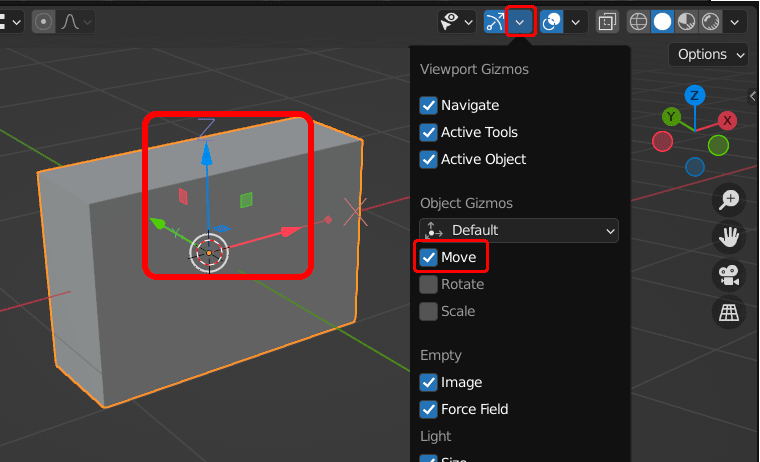Switch to Wireframe viewport shading
This screenshot has width=760, height=462.
click(x=638, y=21)
